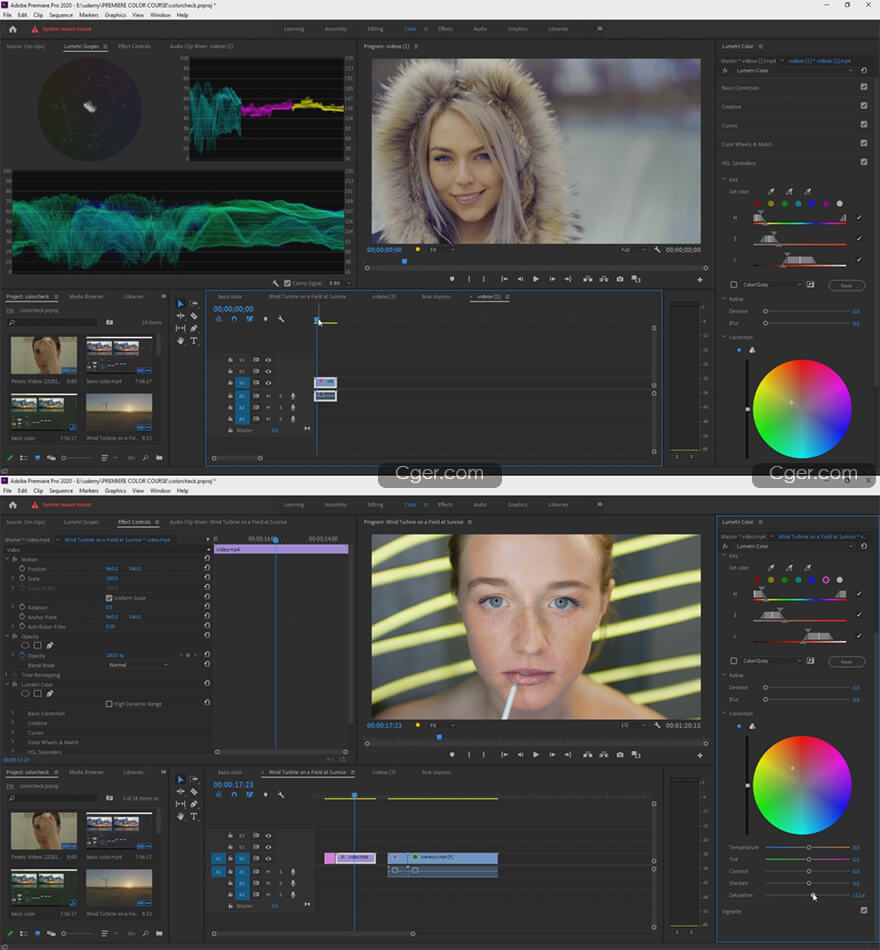This screenshot has height=950, width=880.
Task: Switch to Editing workspace in Wind Turbine window
Action: 375,505
